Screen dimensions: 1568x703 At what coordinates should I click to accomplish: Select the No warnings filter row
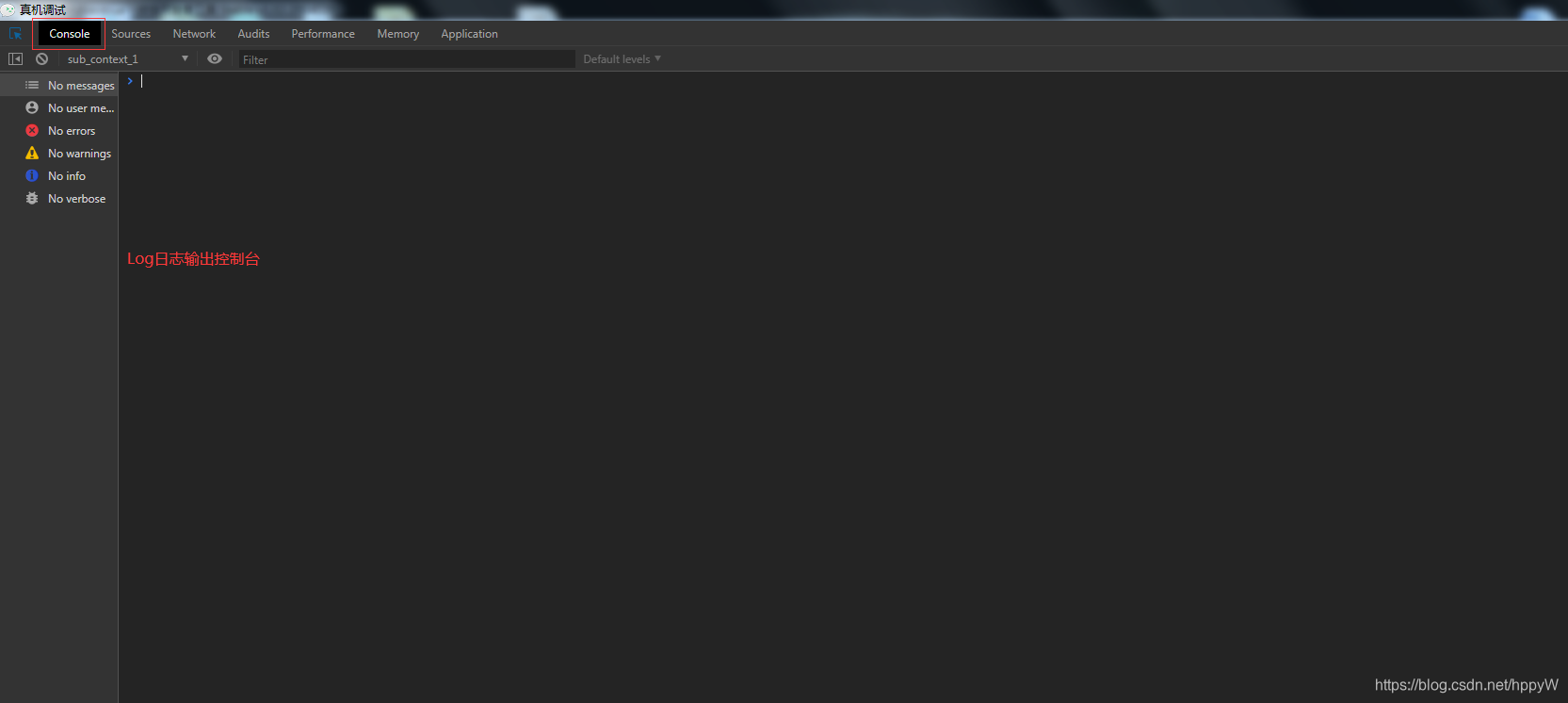pyautogui.click(x=59, y=154)
